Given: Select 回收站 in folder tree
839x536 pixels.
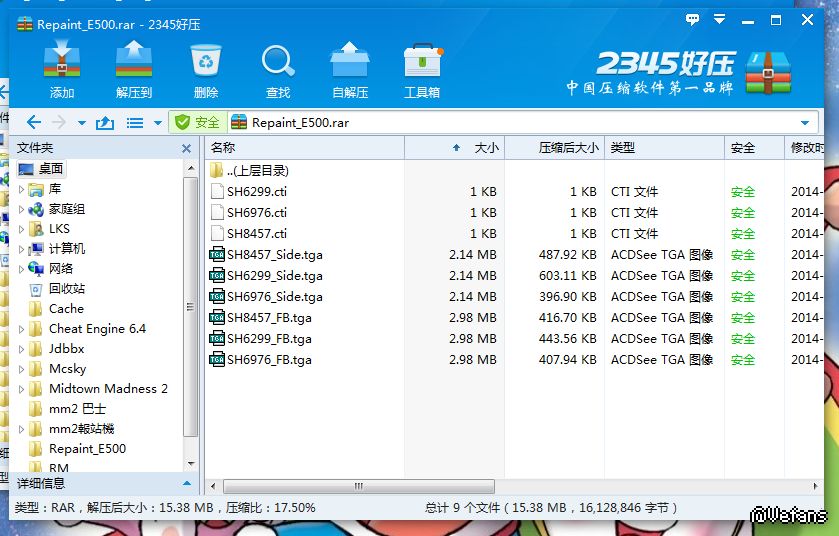Looking at the screenshot, I should (x=57, y=289).
